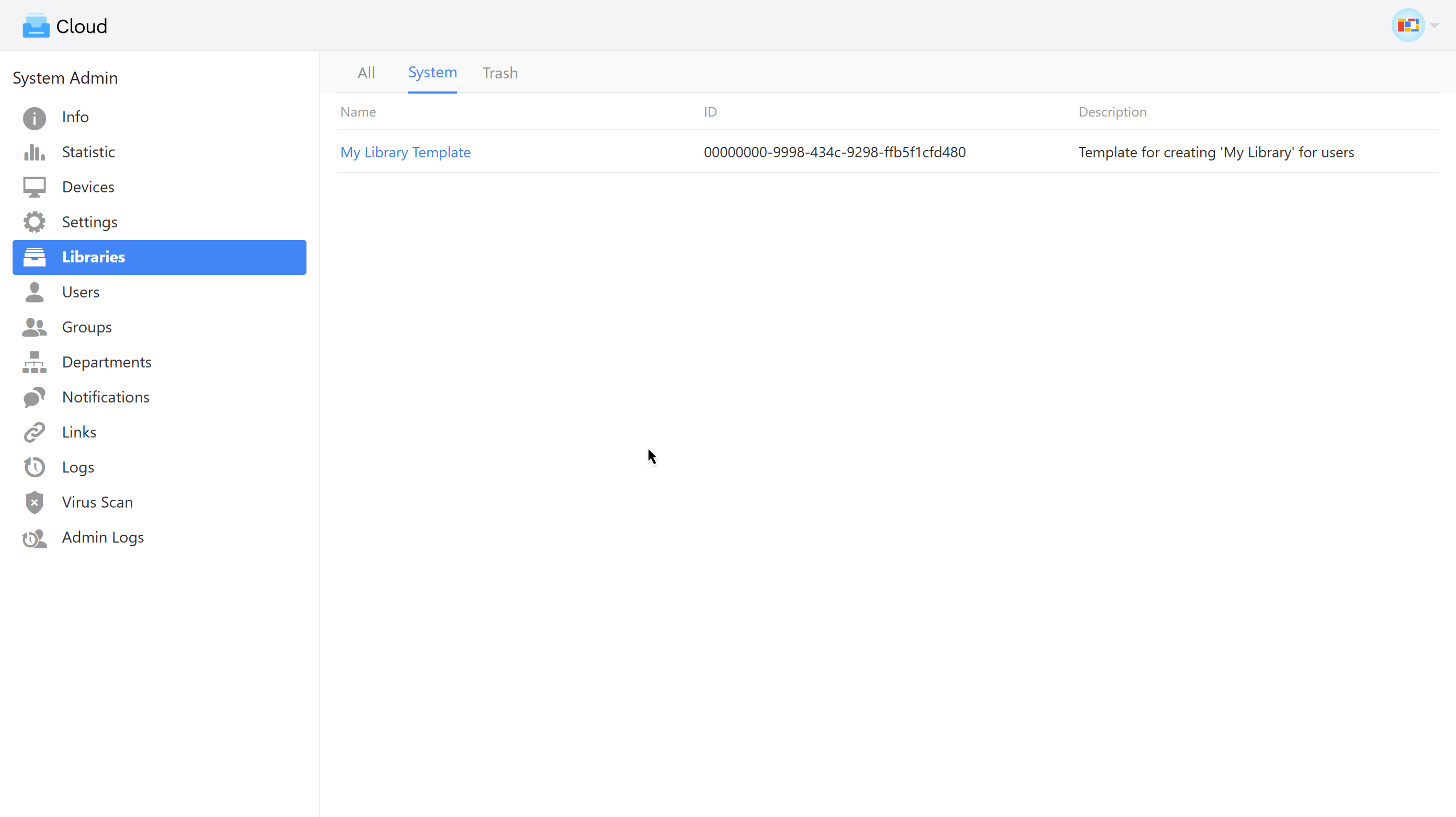Expand the user avatar dropdown arrow
Image resolution: width=1456 pixels, height=817 pixels.
[x=1435, y=26]
